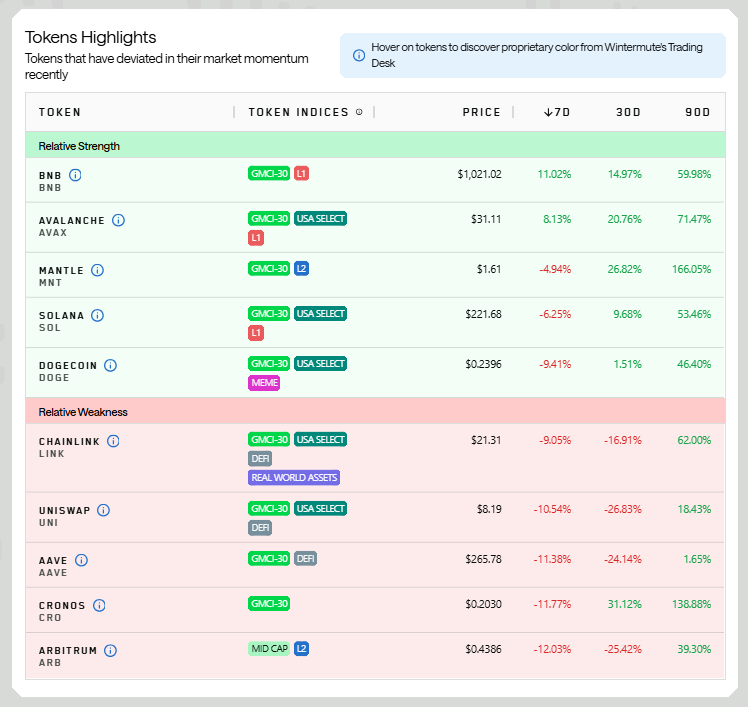Open the info icon beside Avalanche

[x=118, y=220]
